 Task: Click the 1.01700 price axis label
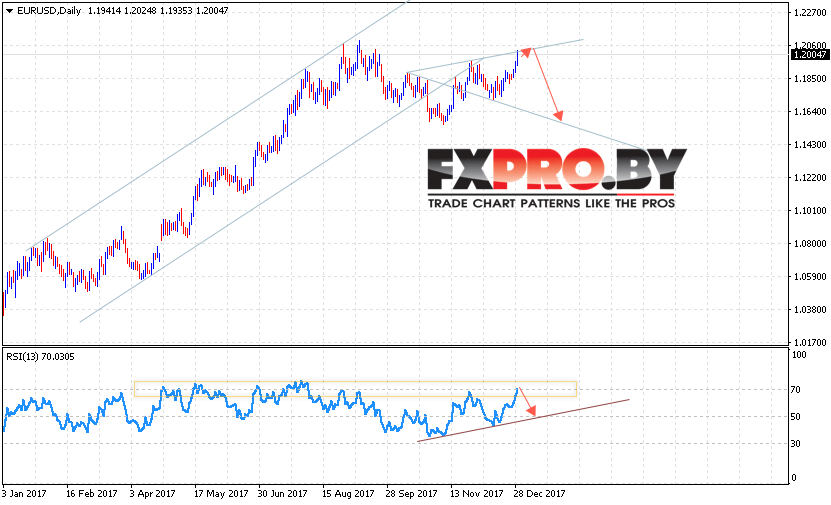click(810, 342)
